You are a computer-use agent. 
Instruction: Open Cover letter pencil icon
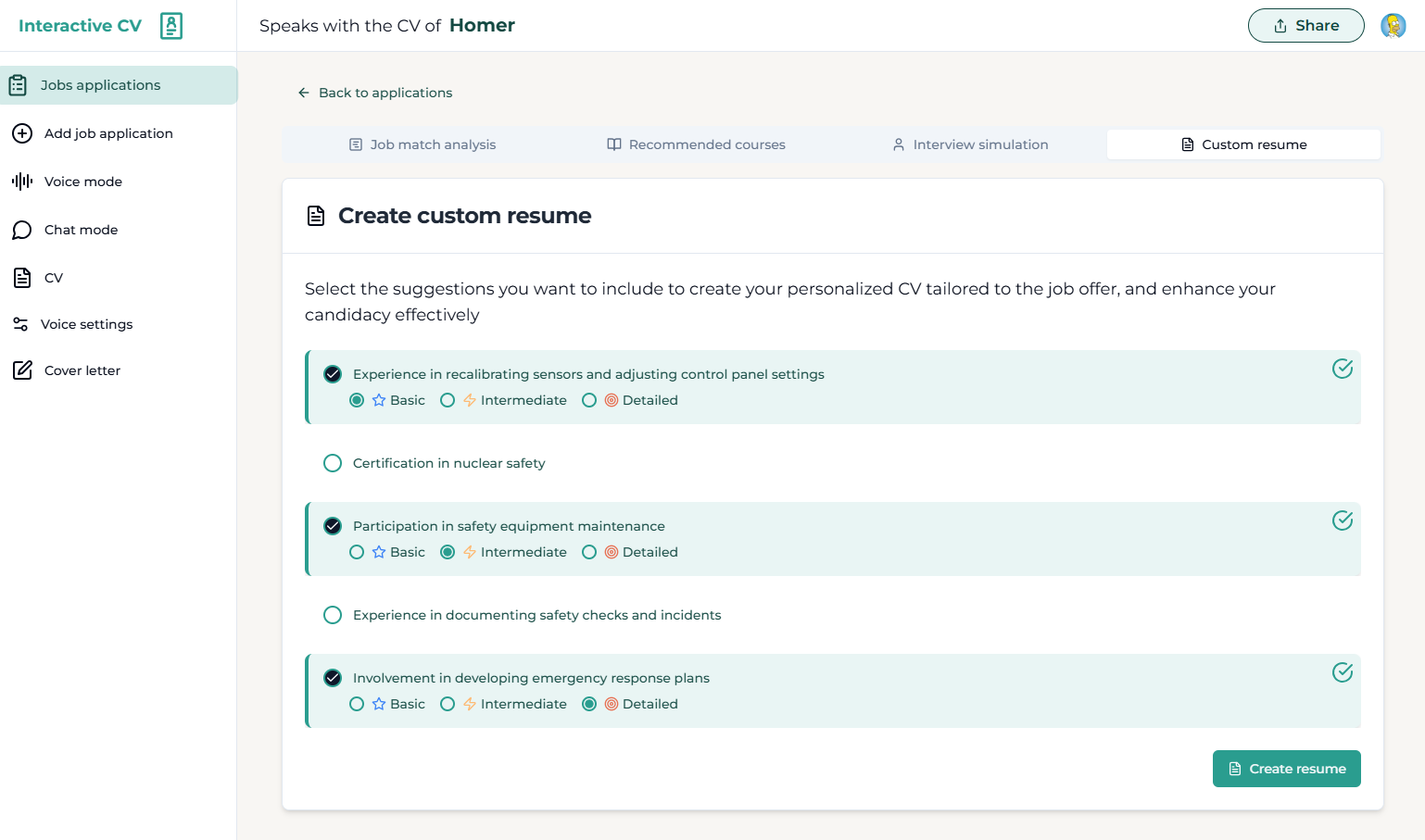[22, 370]
